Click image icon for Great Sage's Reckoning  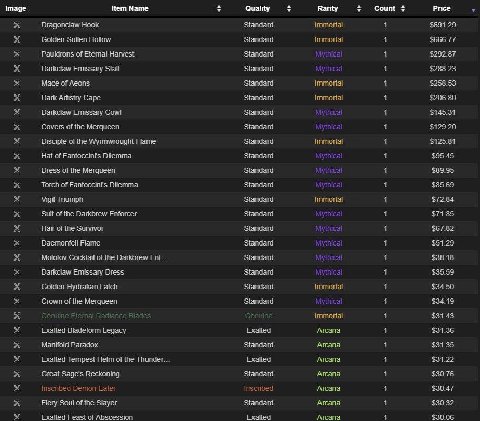tap(17, 374)
